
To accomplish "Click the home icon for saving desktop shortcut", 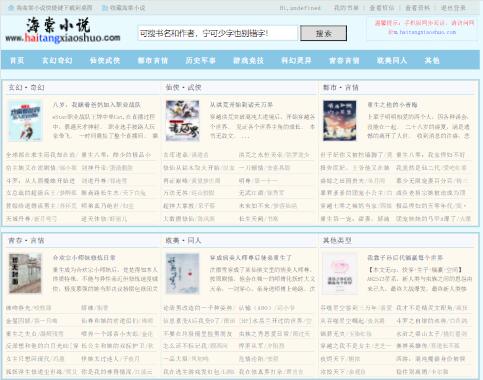I will pyautogui.click(x=11, y=8).
